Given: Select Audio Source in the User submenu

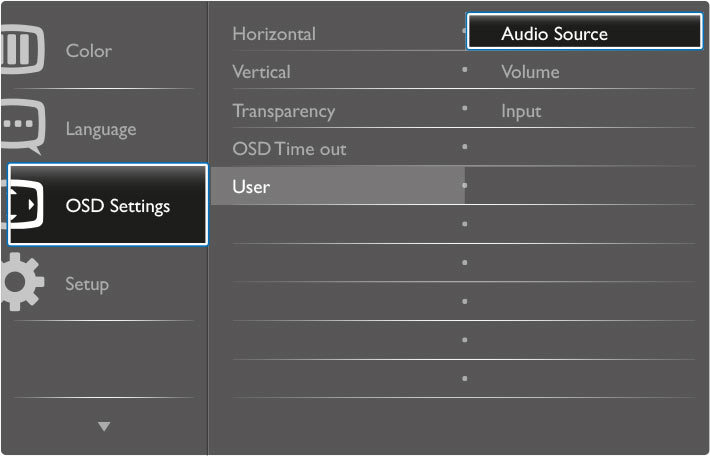Looking at the screenshot, I should tap(585, 31).
